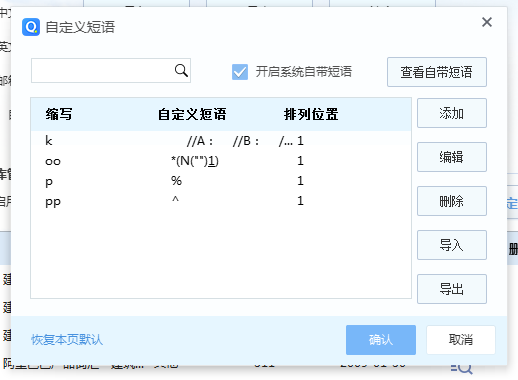Open 查看自带短语 button
518x380 pixels.
point(437,72)
